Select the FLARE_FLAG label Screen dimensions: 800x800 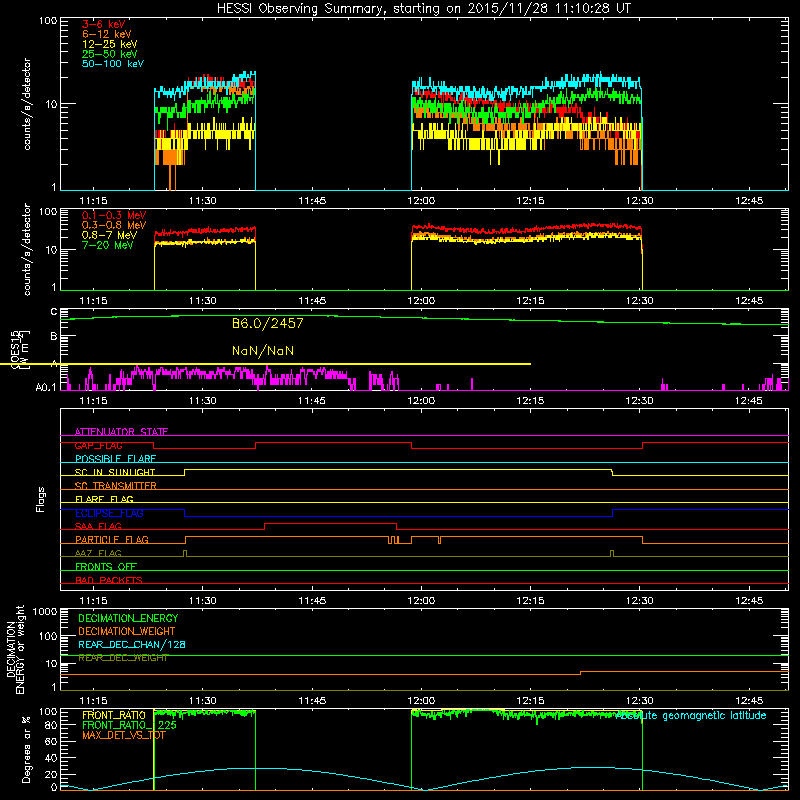[x=104, y=499]
